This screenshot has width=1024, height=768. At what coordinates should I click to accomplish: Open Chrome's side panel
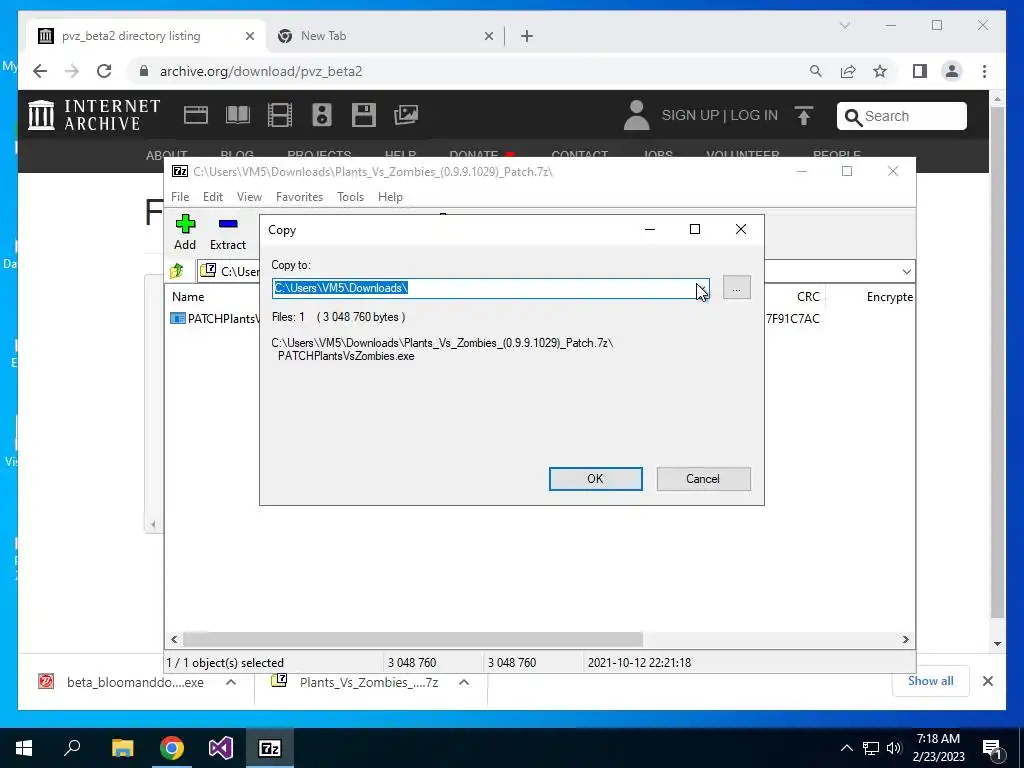point(920,71)
